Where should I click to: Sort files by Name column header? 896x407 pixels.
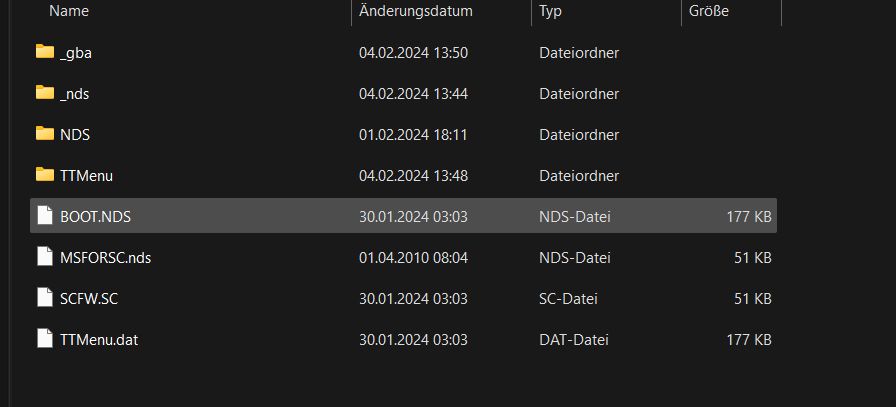pyautogui.click(x=69, y=11)
